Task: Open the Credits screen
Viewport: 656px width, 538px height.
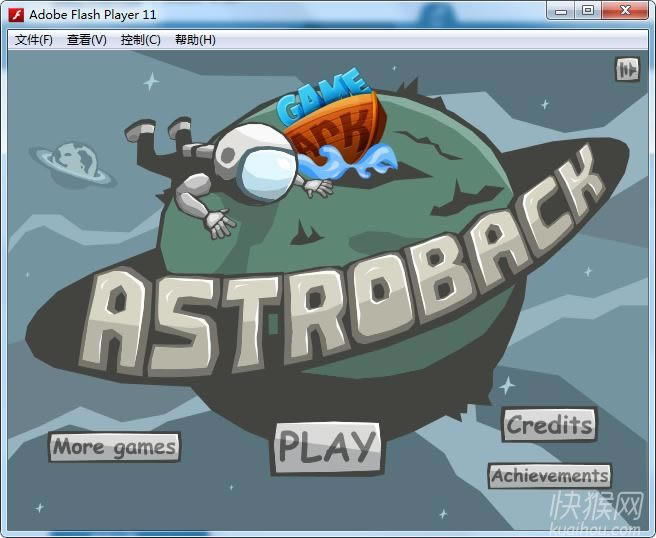Action: tap(549, 424)
